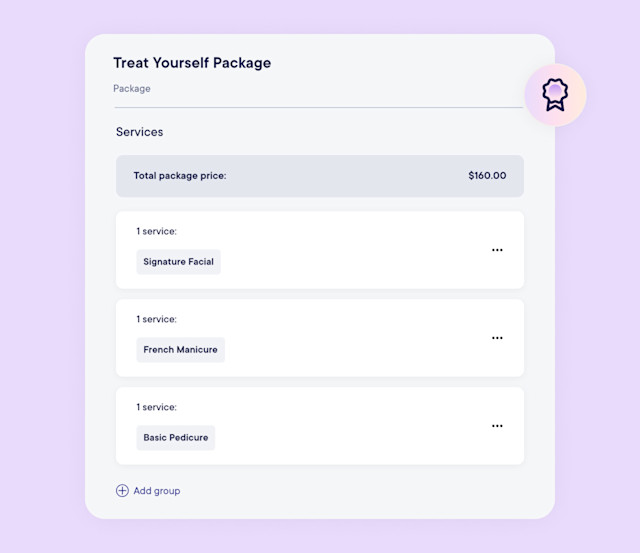Open the three-dots menu for Basic Pedicure
The height and width of the screenshot is (553, 640).
click(x=497, y=426)
